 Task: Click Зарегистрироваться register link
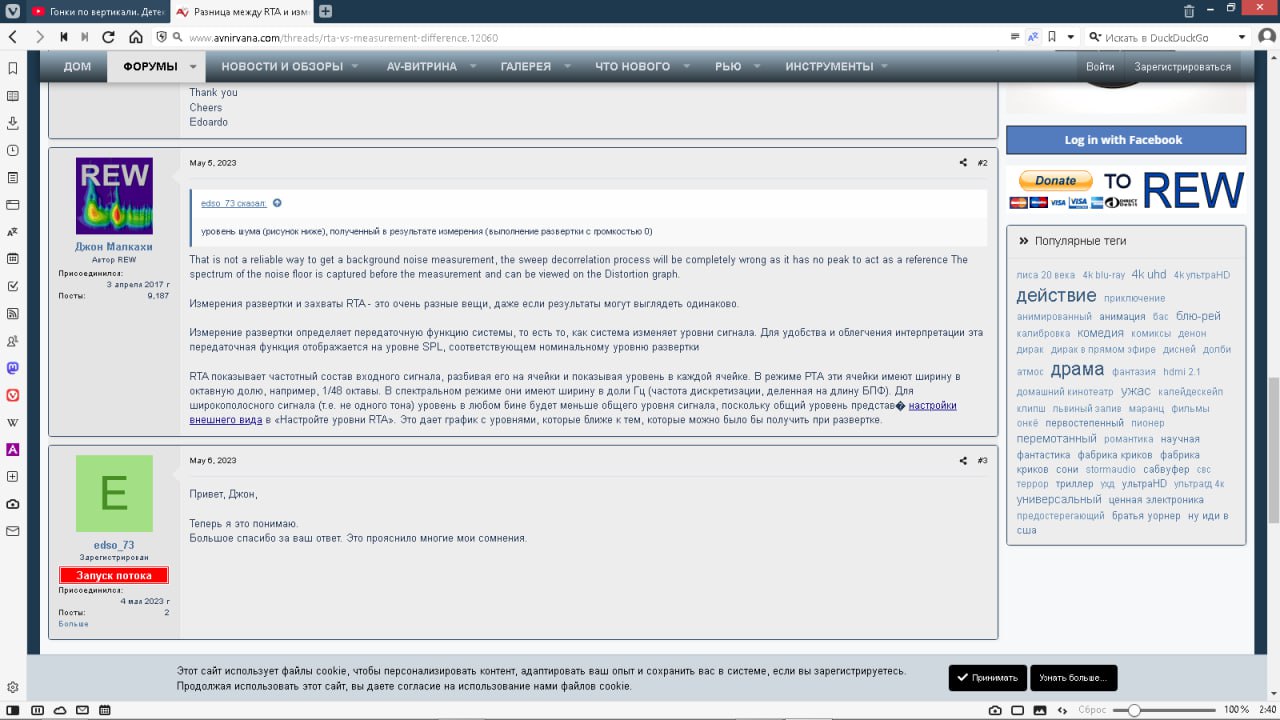(x=1183, y=67)
